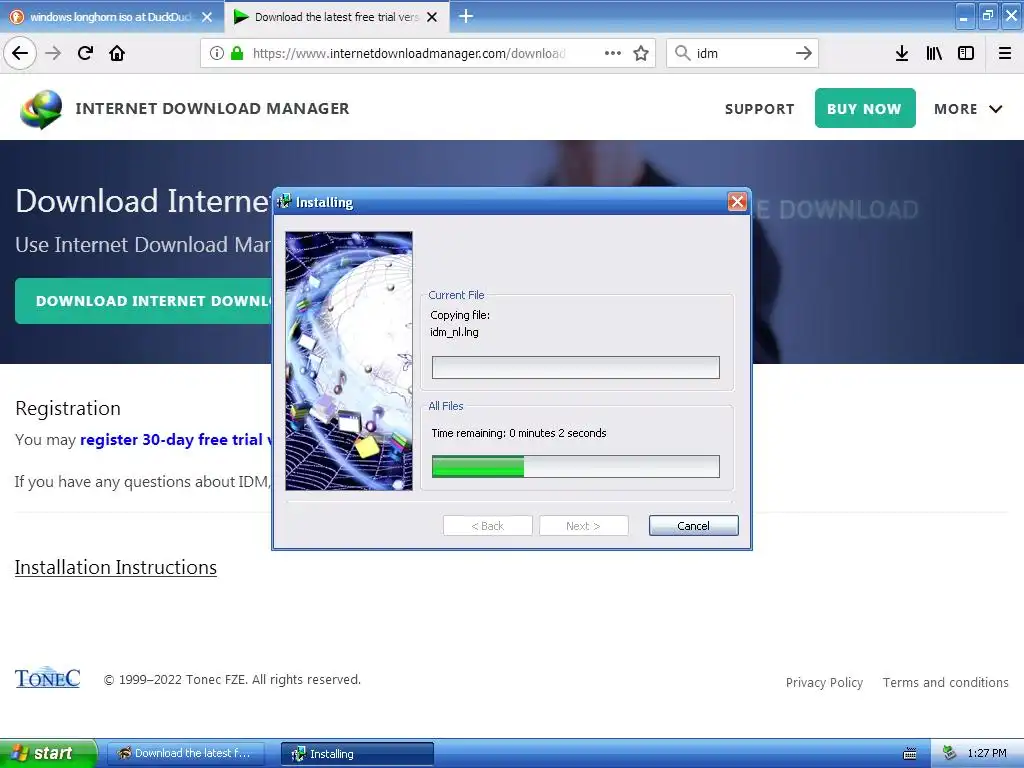Click Time remaining text in dialog
1024x768 pixels.
pos(519,433)
